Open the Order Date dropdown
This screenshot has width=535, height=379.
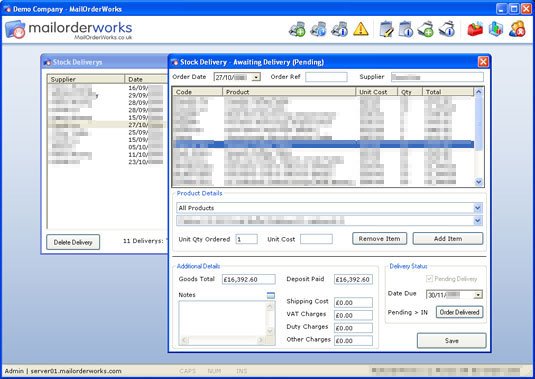(256, 77)
